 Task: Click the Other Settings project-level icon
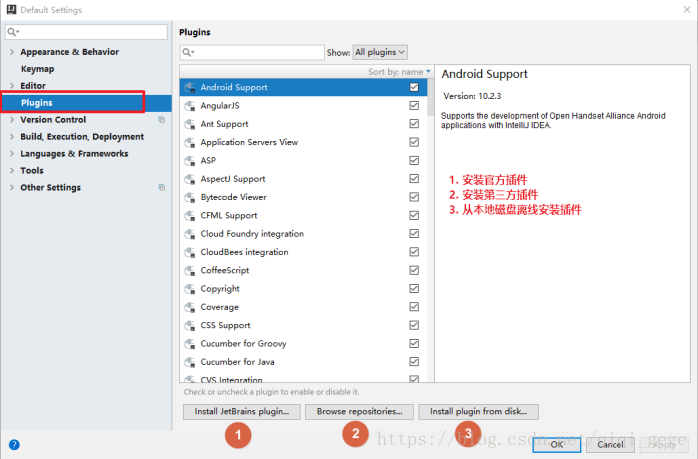point(162,187)
